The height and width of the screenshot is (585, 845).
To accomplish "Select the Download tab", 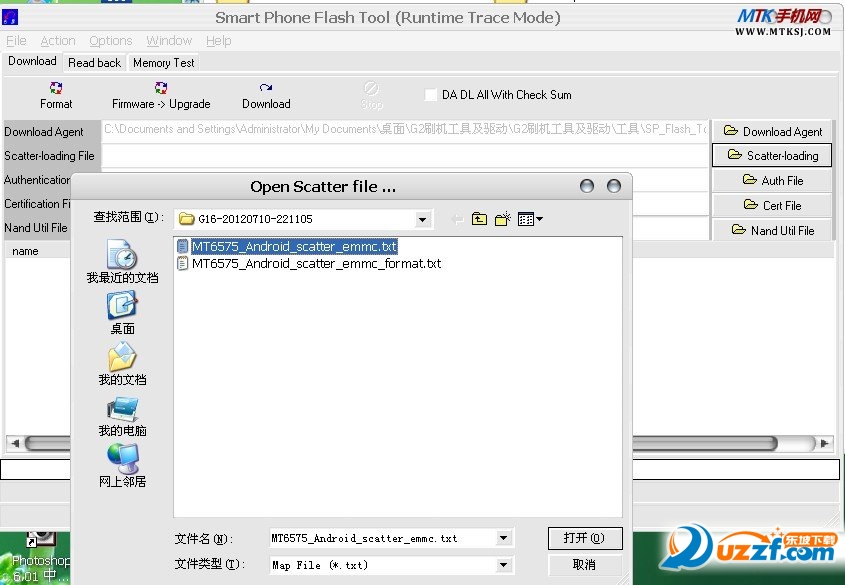I will coord(32,61).
